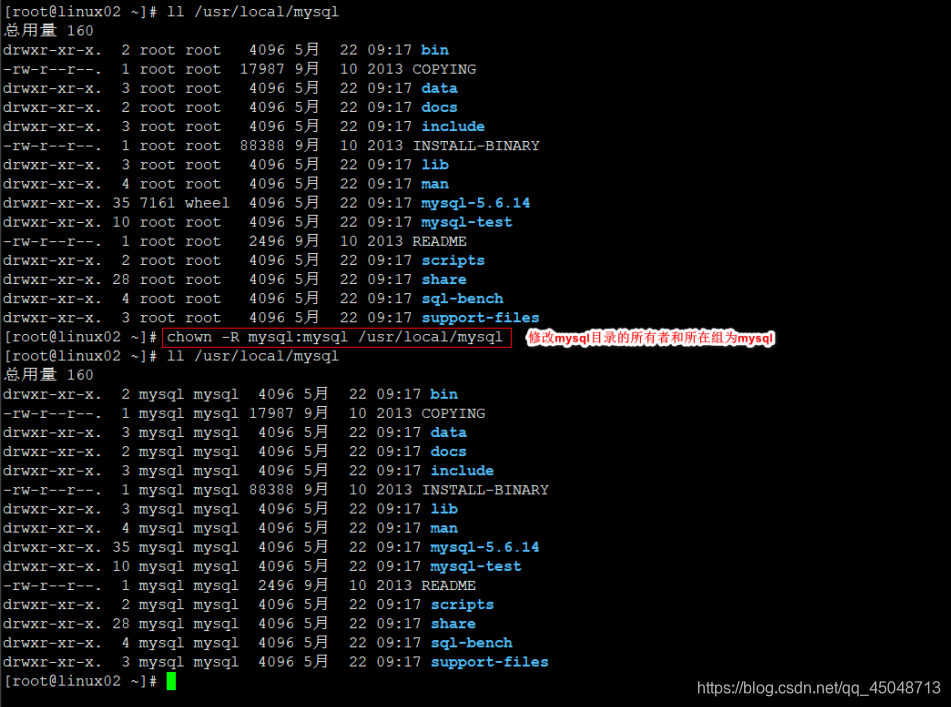Select "README" file in the root-owned listing

[440, 241]
